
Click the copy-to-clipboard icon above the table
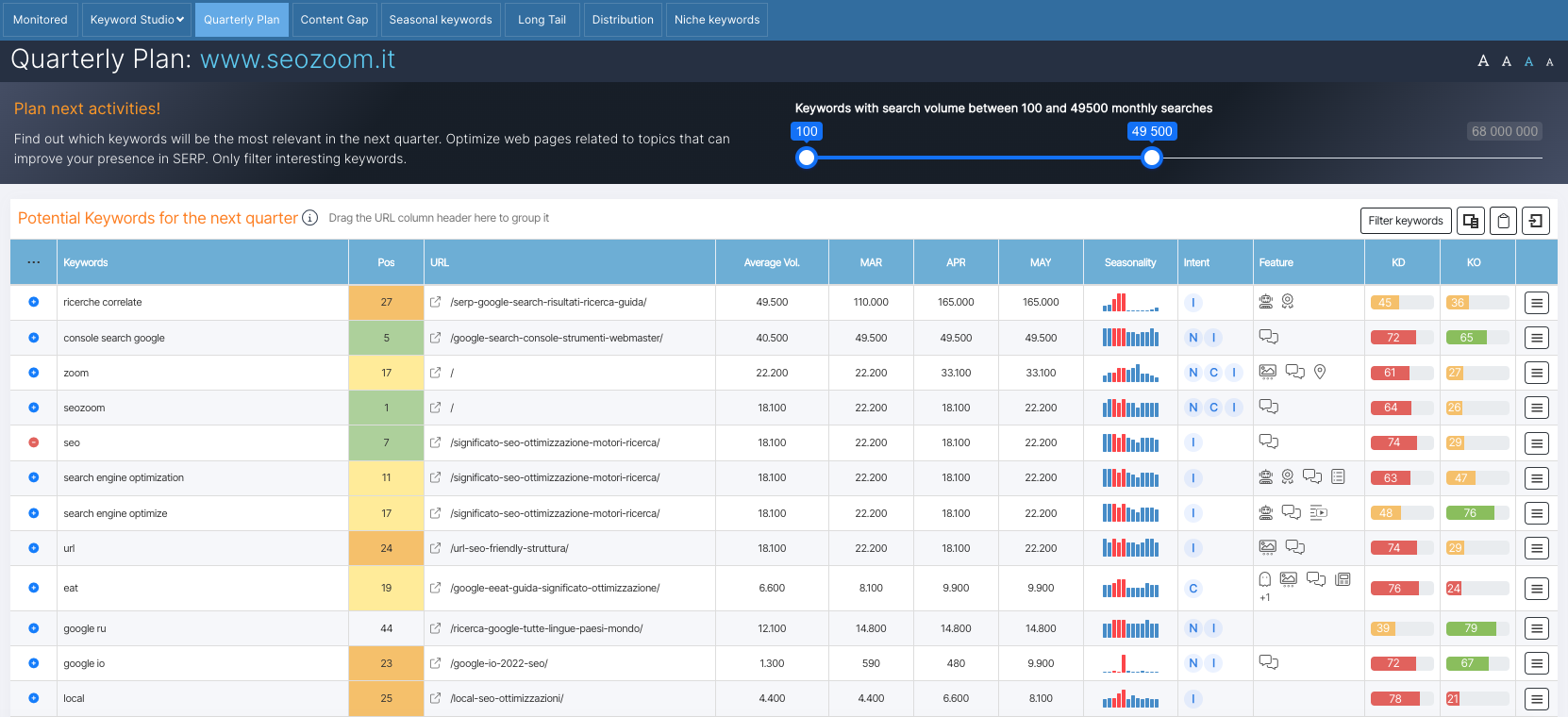[x=1504, y=221]
